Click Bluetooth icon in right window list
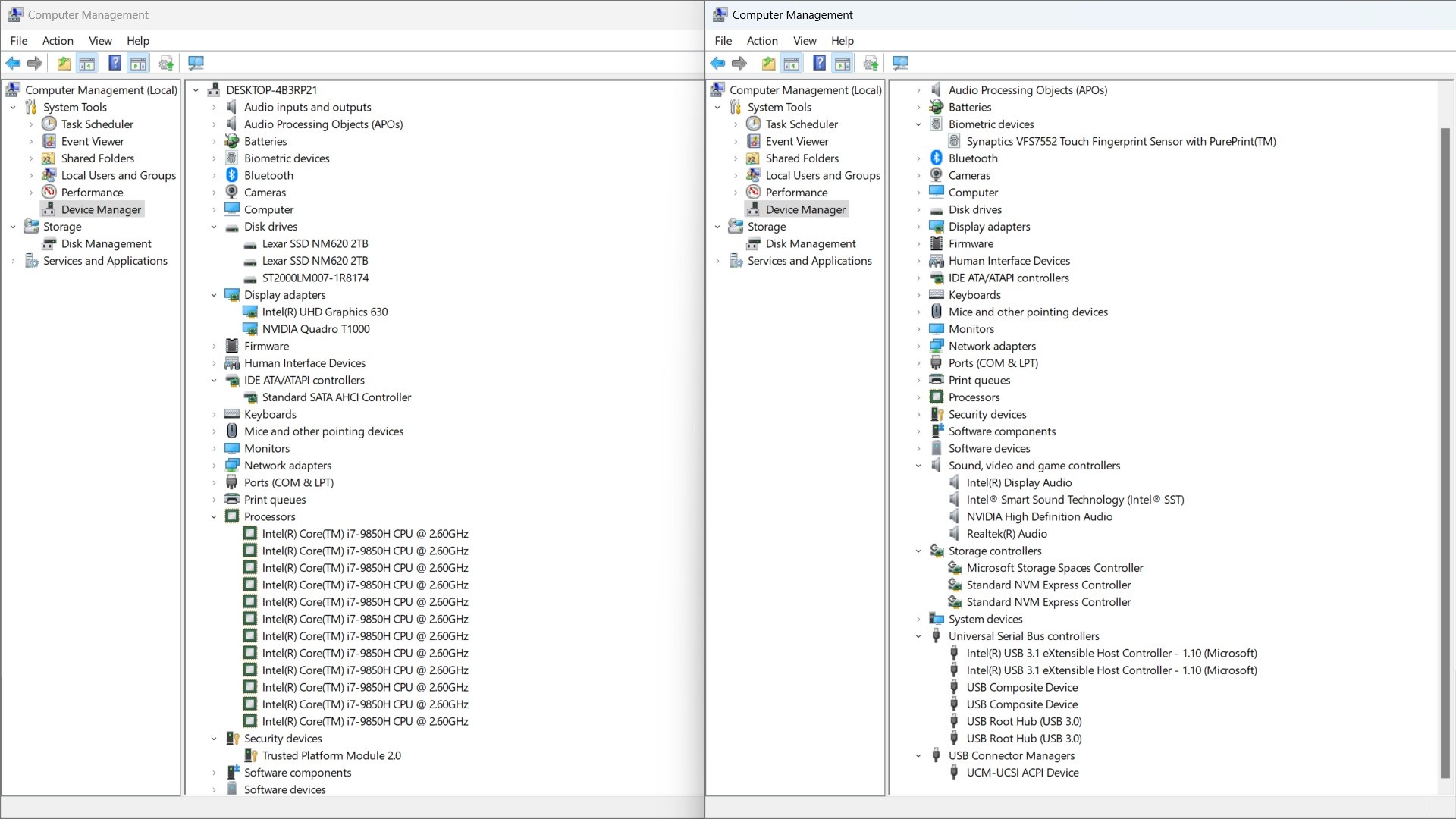 click(x=937, y=158)
